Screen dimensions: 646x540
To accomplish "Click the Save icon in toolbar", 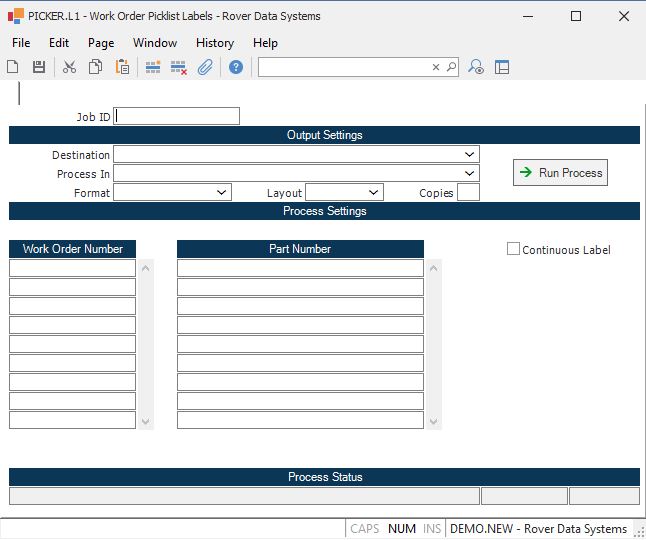I will (39, 67).
